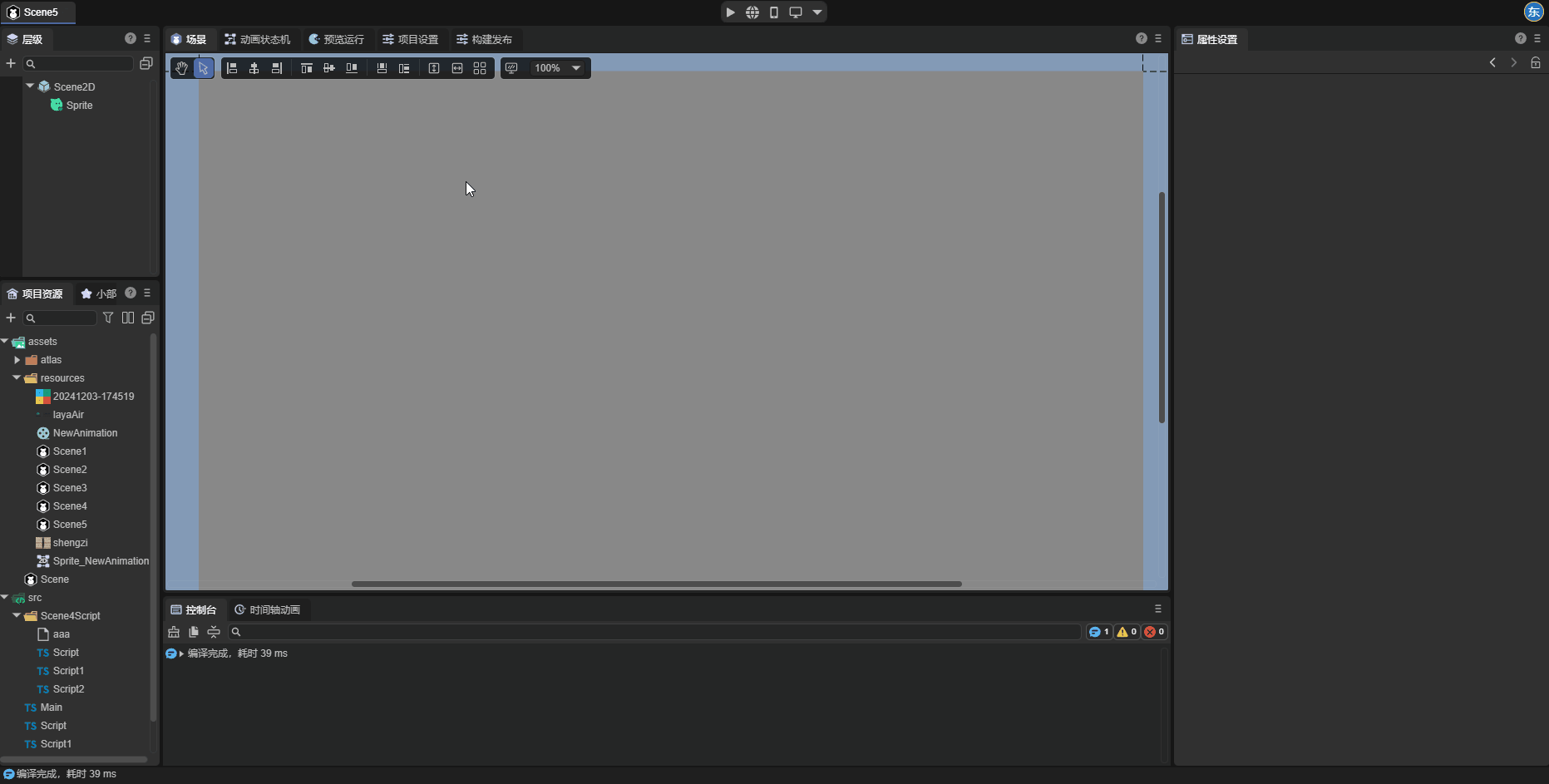The width and height of the screenshot is (1549, 784).
Task: Switch to the 动画状态机 tab
Action: point(258,39)
